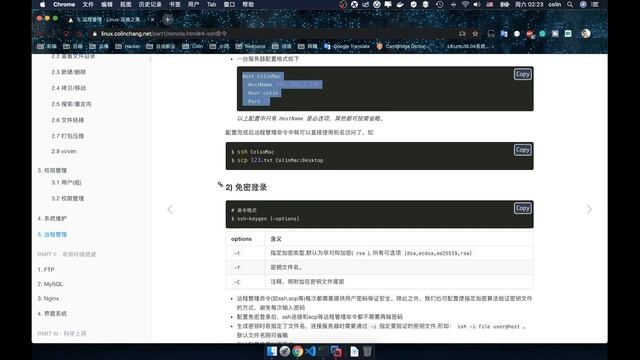Screen dimensions: 640x360
Task: Open sidebar chapter 1. FTP
Action: point(46,270)
